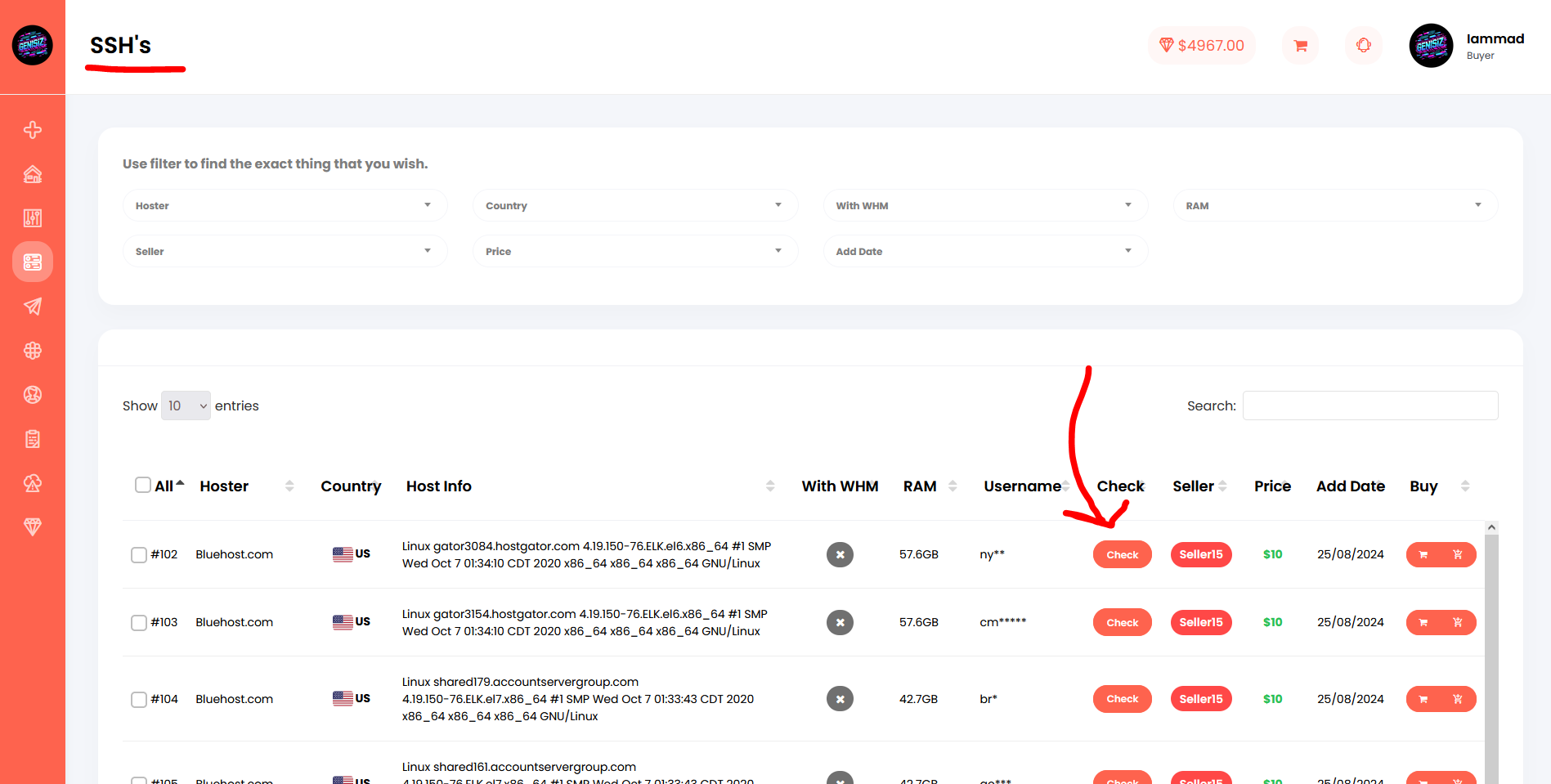Select the globe icon in the sidebar

[x=33, y=395]
